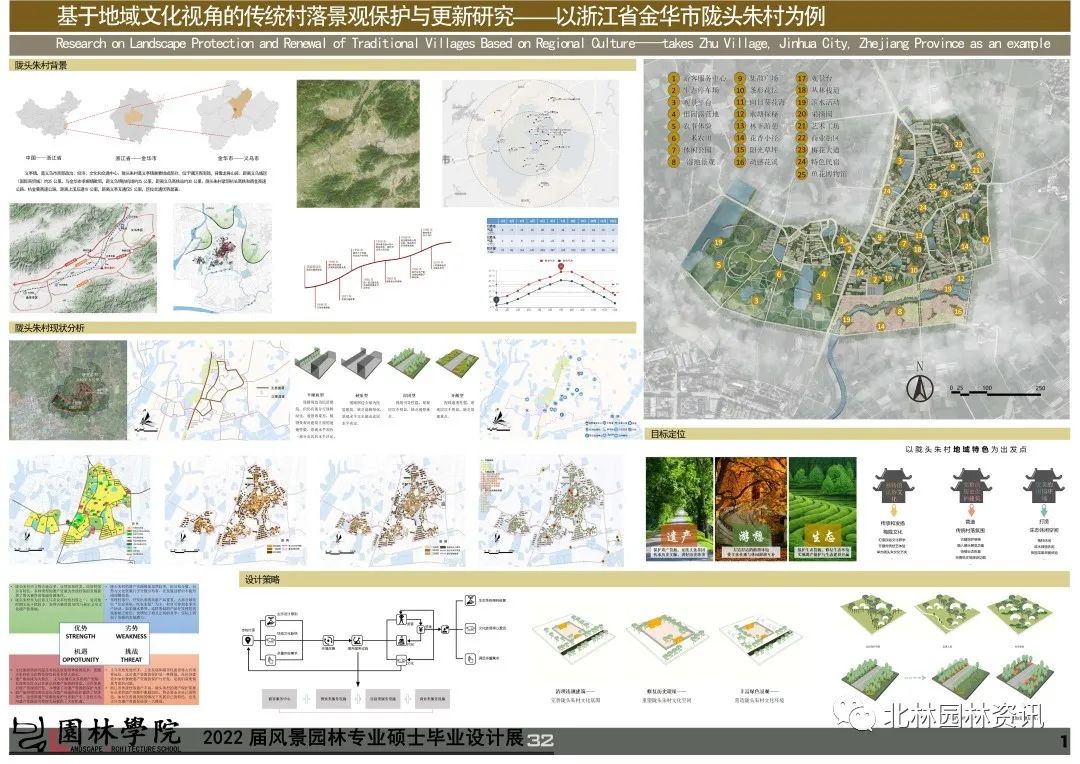The height and width of the screenshot is (764, 1080).
Task: Click the English subtitle starting with Research
Action: tap(553, 43)
